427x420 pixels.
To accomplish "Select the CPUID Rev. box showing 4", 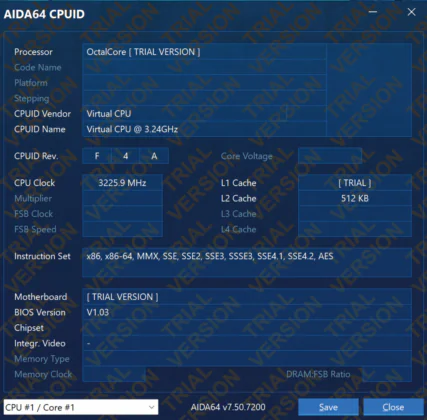I will [125, 156].
